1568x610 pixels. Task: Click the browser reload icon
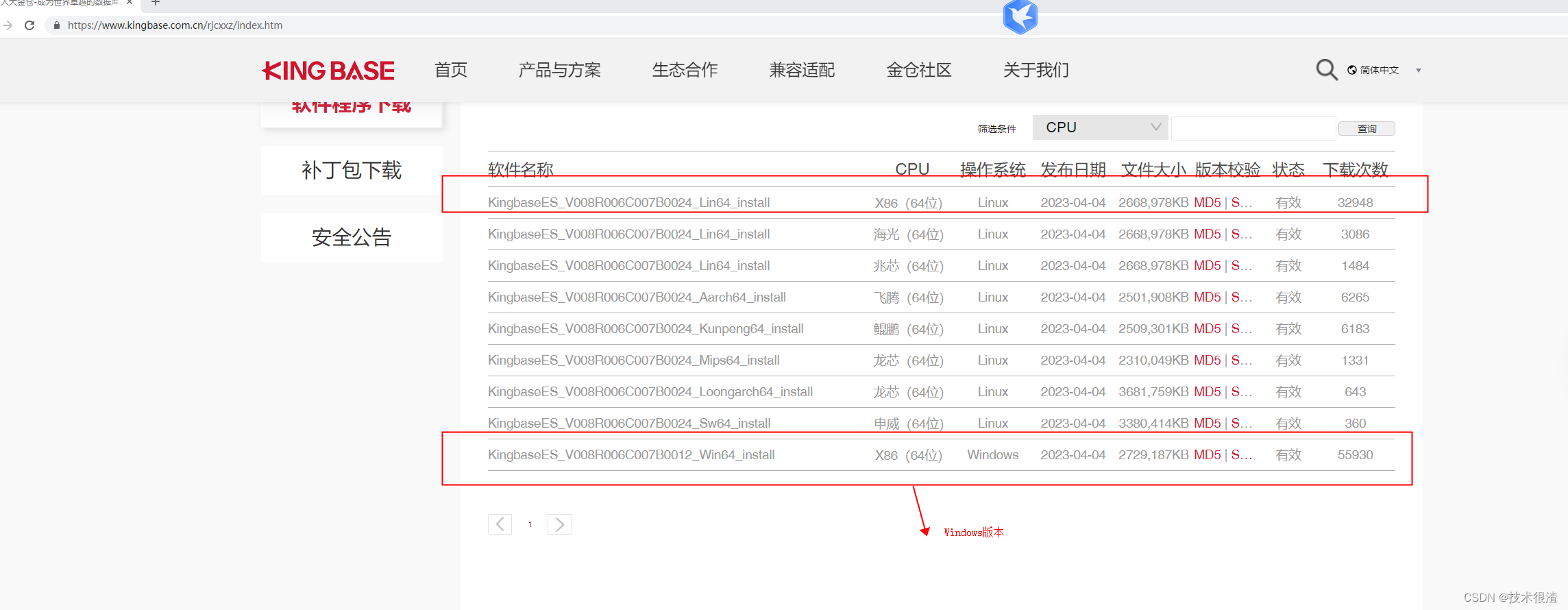tap(29, 25)
